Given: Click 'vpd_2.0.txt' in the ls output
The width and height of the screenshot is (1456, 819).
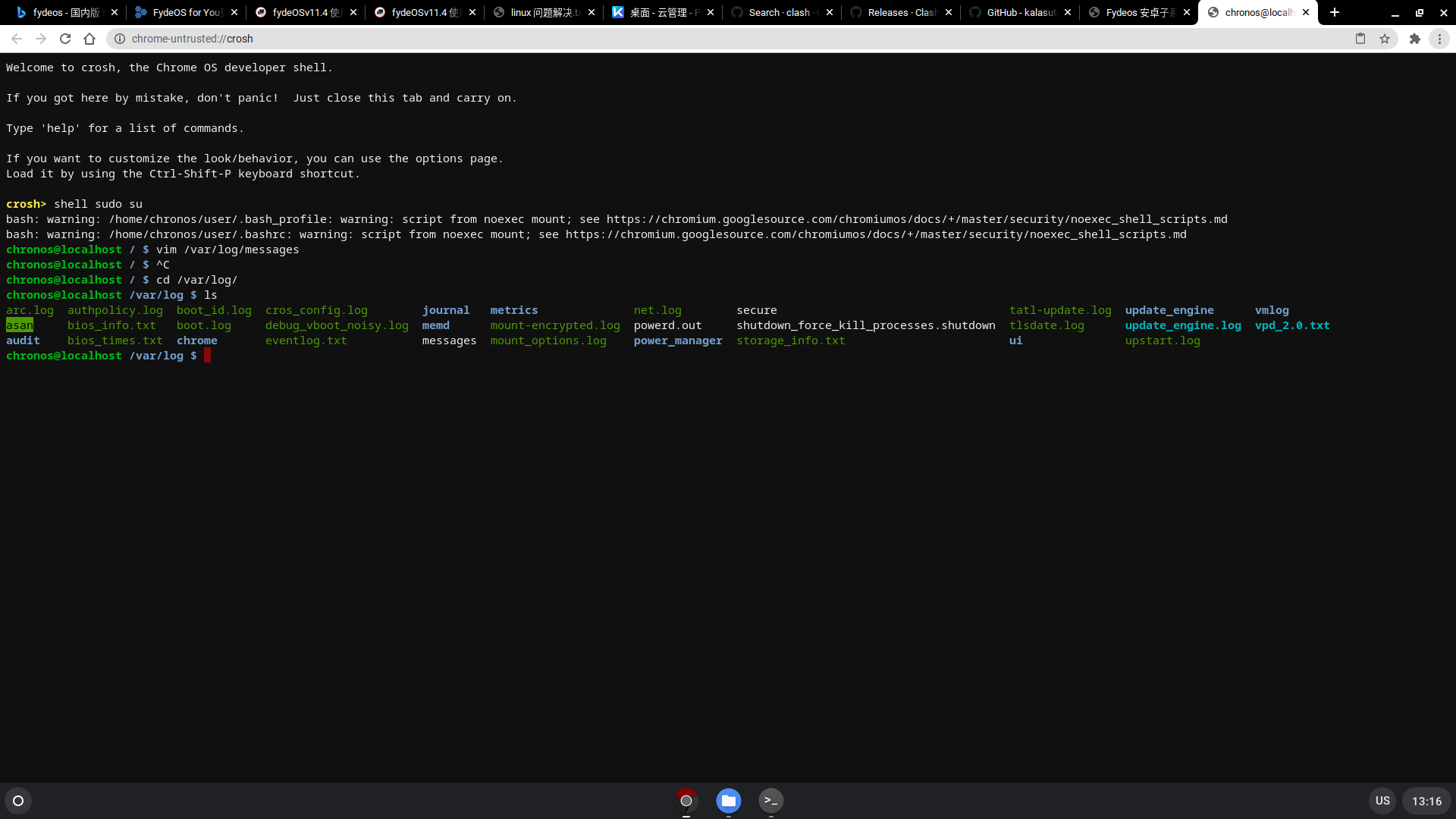Looking at the screenshot, I should coord(1292,325).
